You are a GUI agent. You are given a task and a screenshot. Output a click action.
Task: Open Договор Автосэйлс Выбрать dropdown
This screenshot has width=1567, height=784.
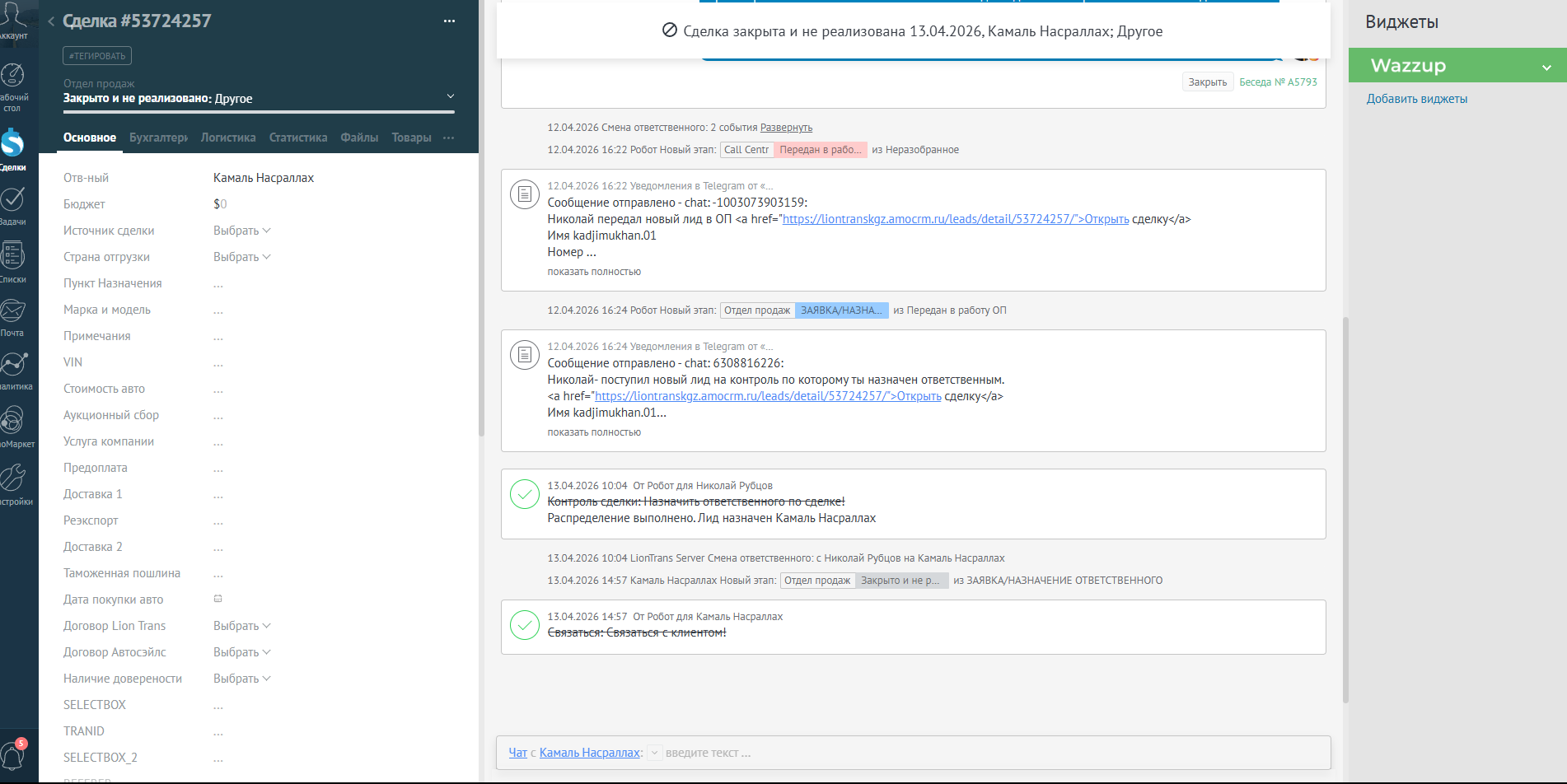pyautogui.click(x=241, y=652)
